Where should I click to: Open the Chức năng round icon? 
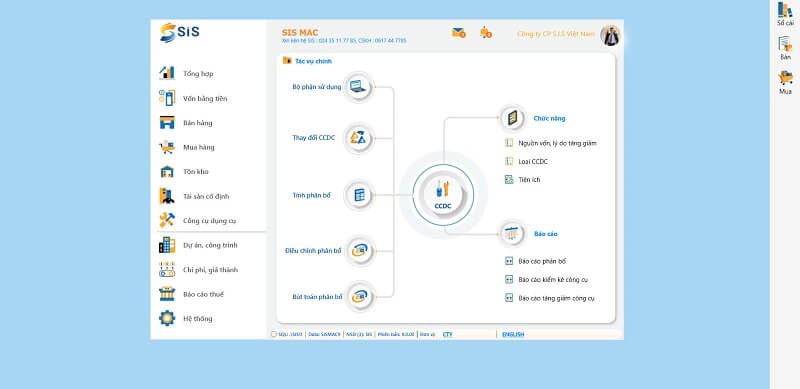(512, 118)
